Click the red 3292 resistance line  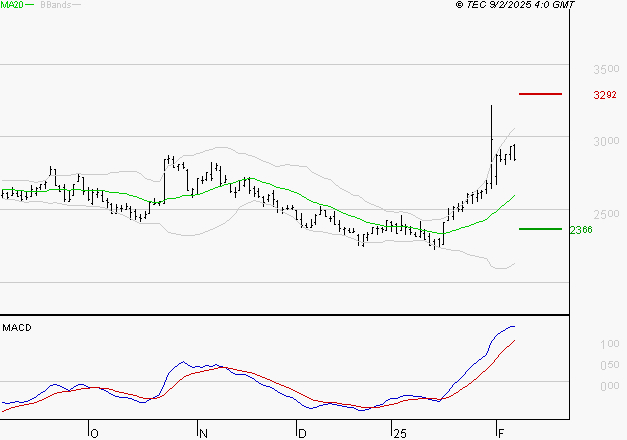click(x=540, y=94)
